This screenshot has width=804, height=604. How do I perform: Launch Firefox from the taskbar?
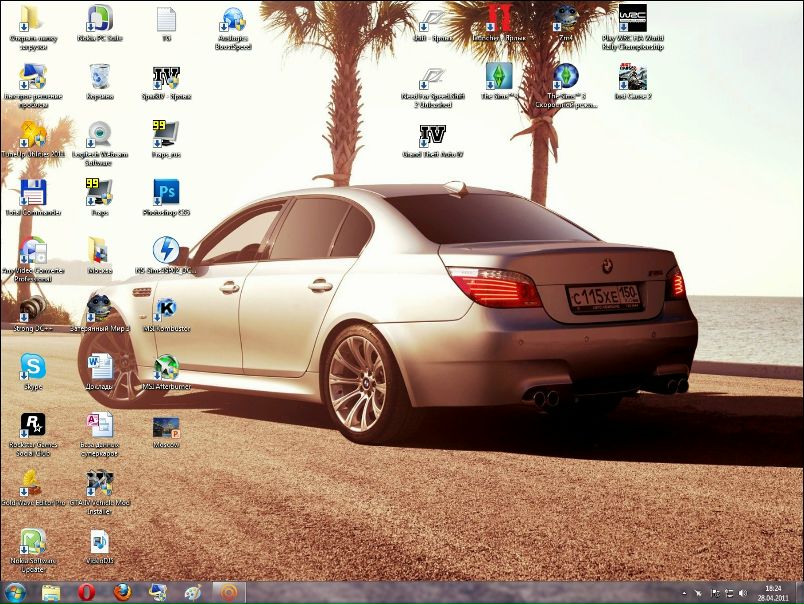pyautogui.click(x=121, y=593)
